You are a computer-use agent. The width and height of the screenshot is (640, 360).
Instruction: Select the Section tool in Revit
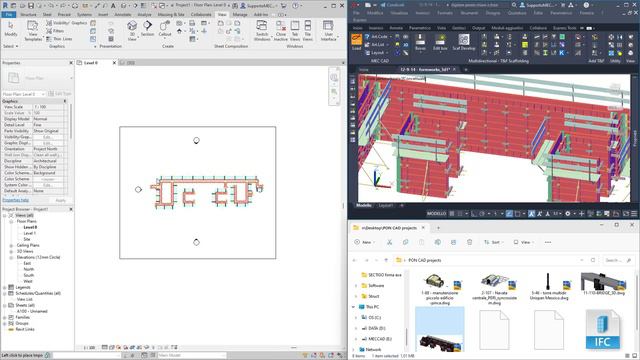point(147,29)
